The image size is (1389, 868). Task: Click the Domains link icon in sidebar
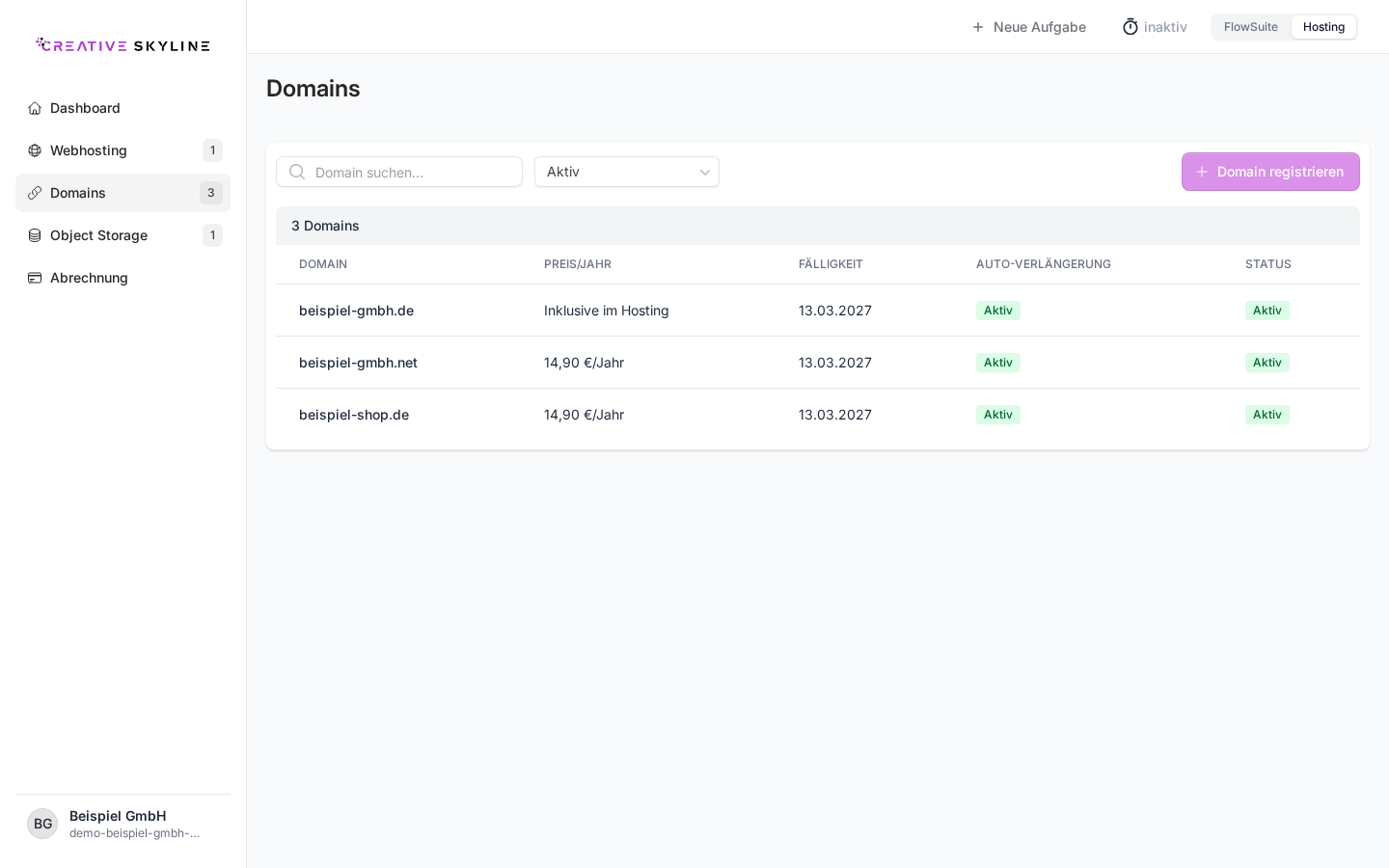pos(35,193)
